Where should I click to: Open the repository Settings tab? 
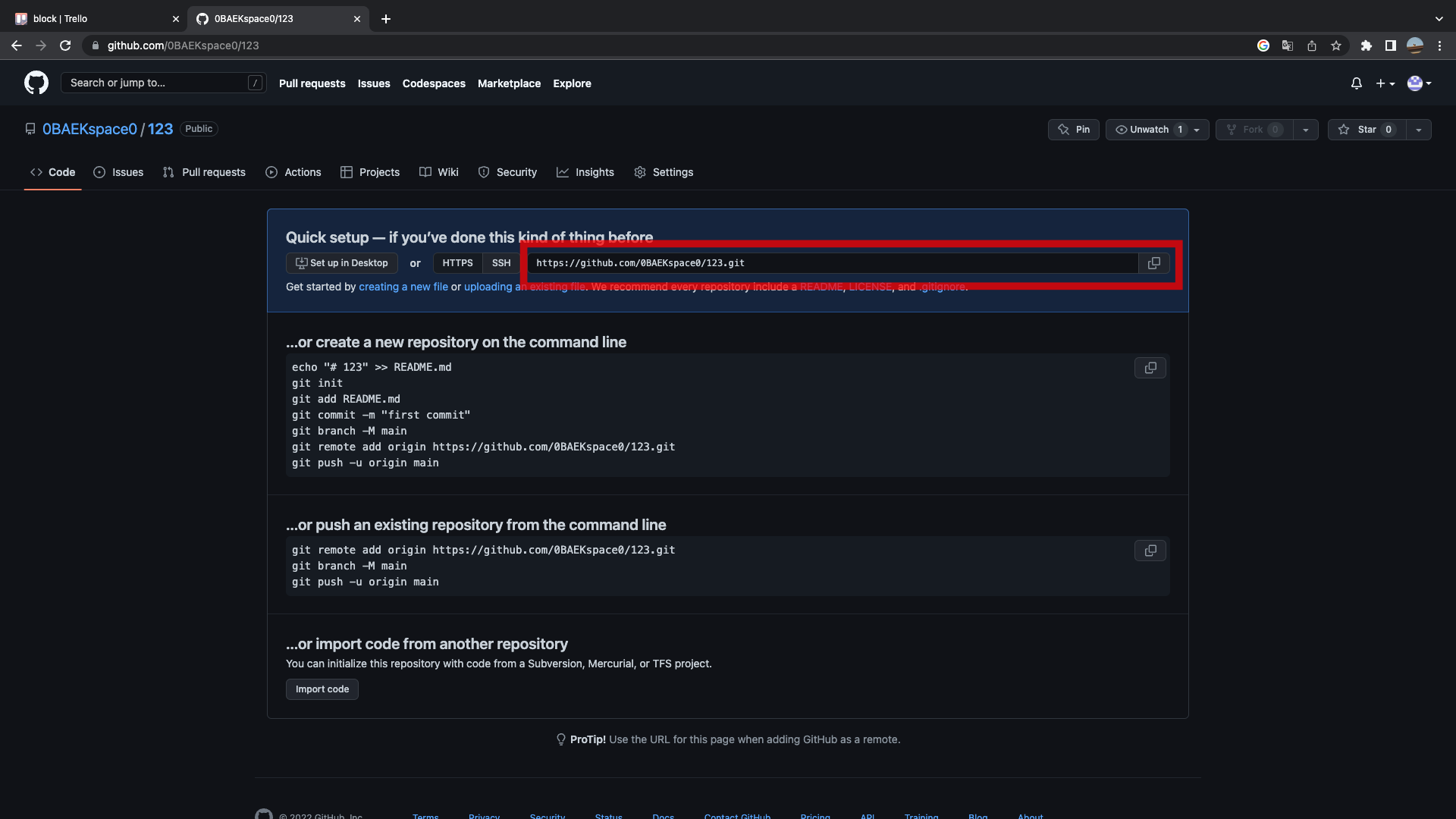664,172
